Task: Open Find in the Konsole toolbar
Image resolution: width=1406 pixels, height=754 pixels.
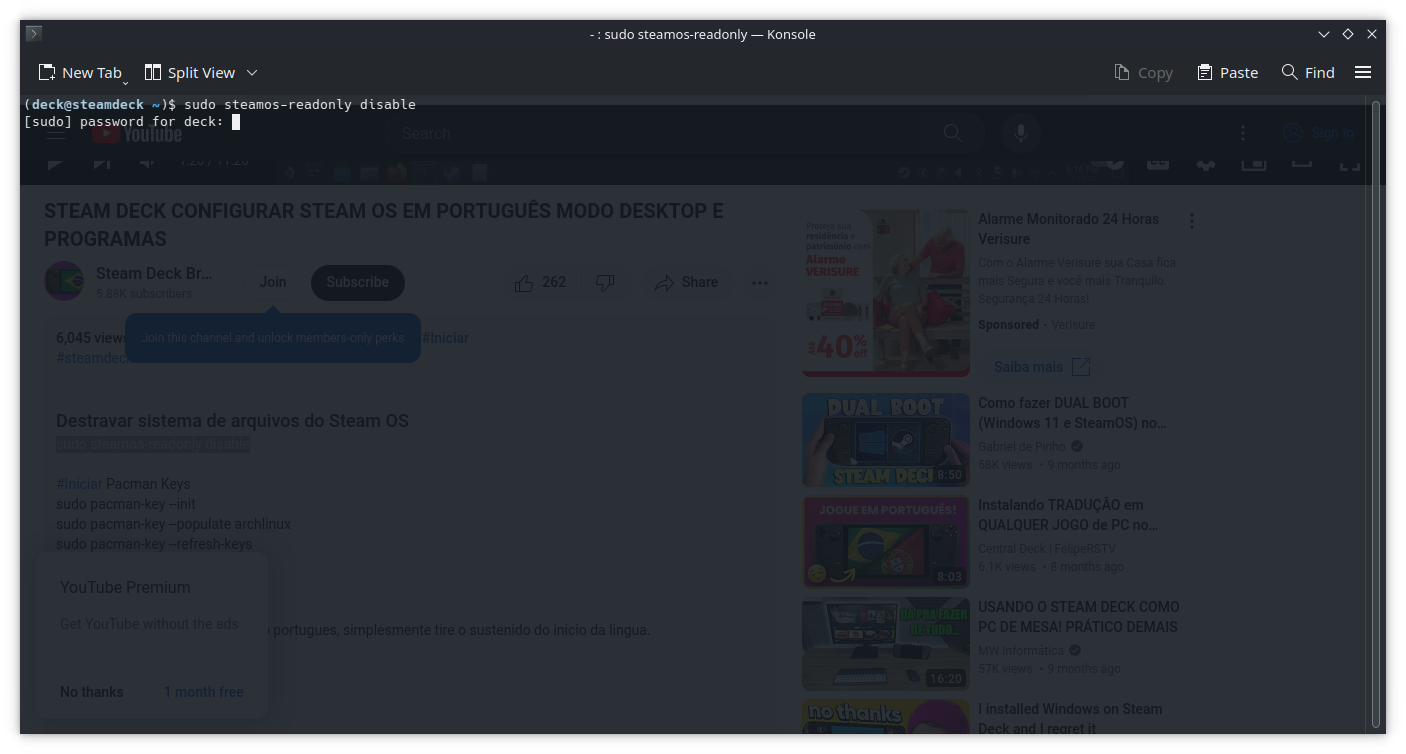Action: [1308, 72]
